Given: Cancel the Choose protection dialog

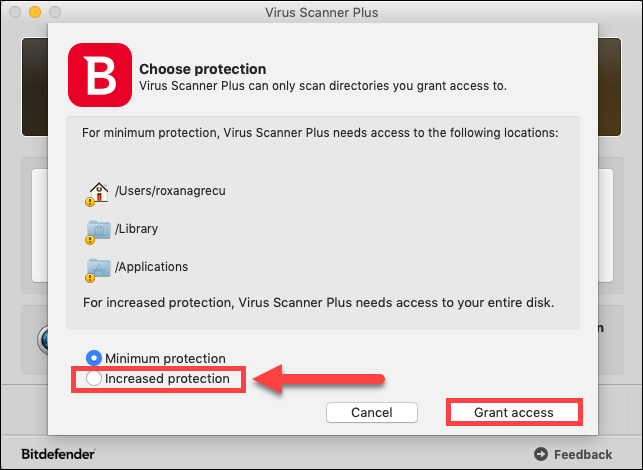Looking at the screenshot, I should [372, 412].
